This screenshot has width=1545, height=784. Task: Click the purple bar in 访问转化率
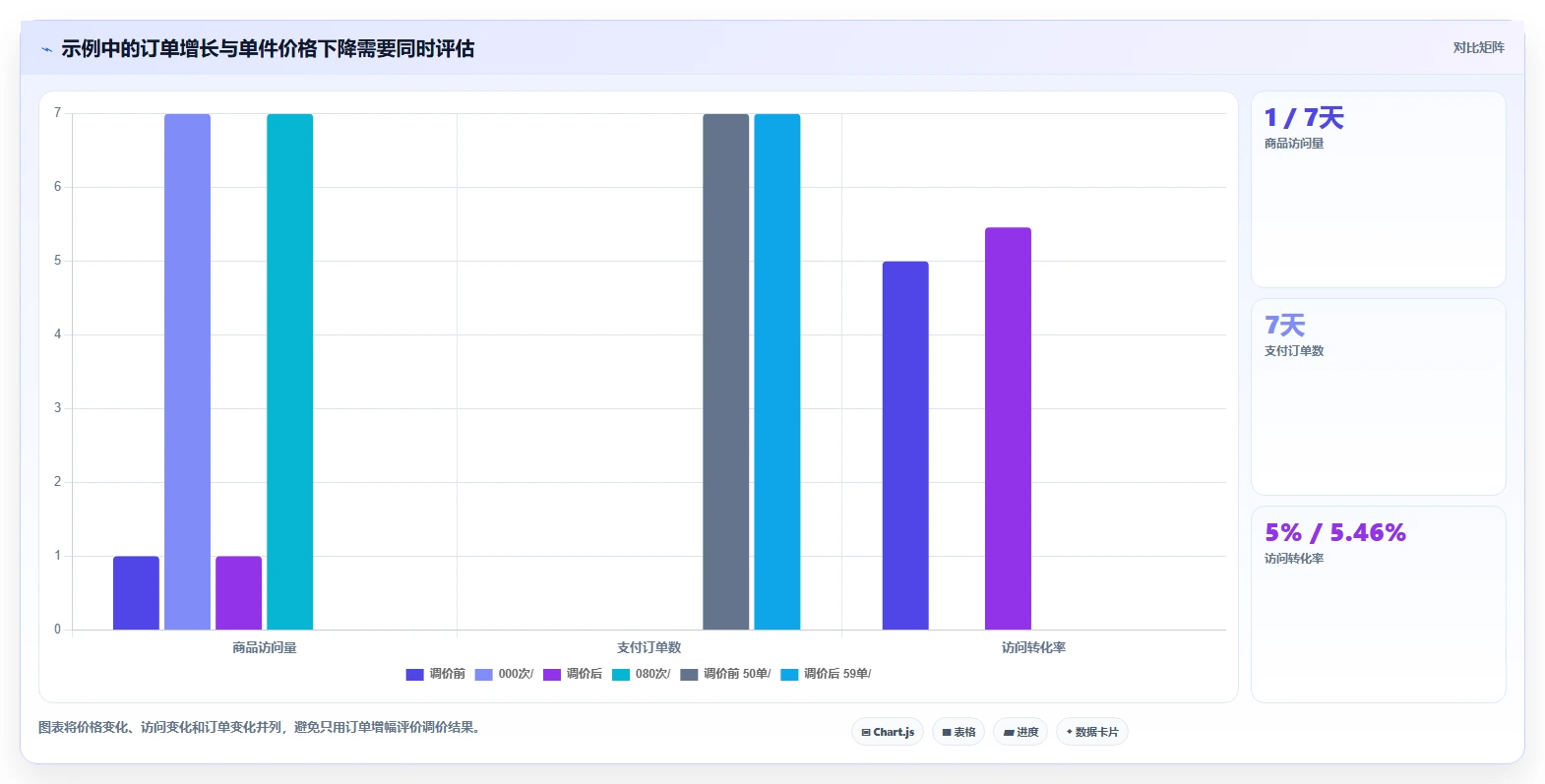click(1008, 429)
